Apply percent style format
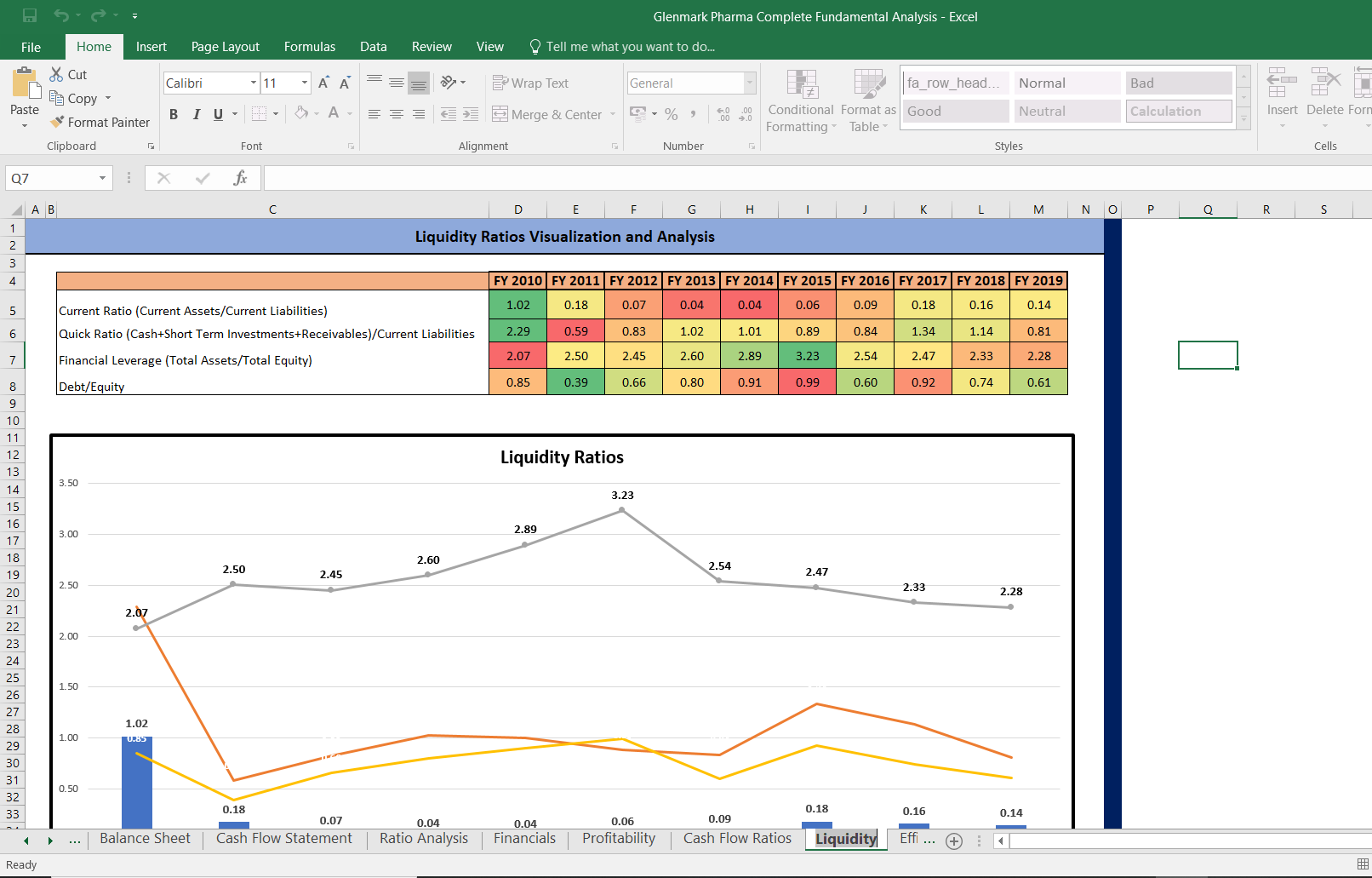The height and width of the screenshot is (878, 1372). tap(672, 113)
